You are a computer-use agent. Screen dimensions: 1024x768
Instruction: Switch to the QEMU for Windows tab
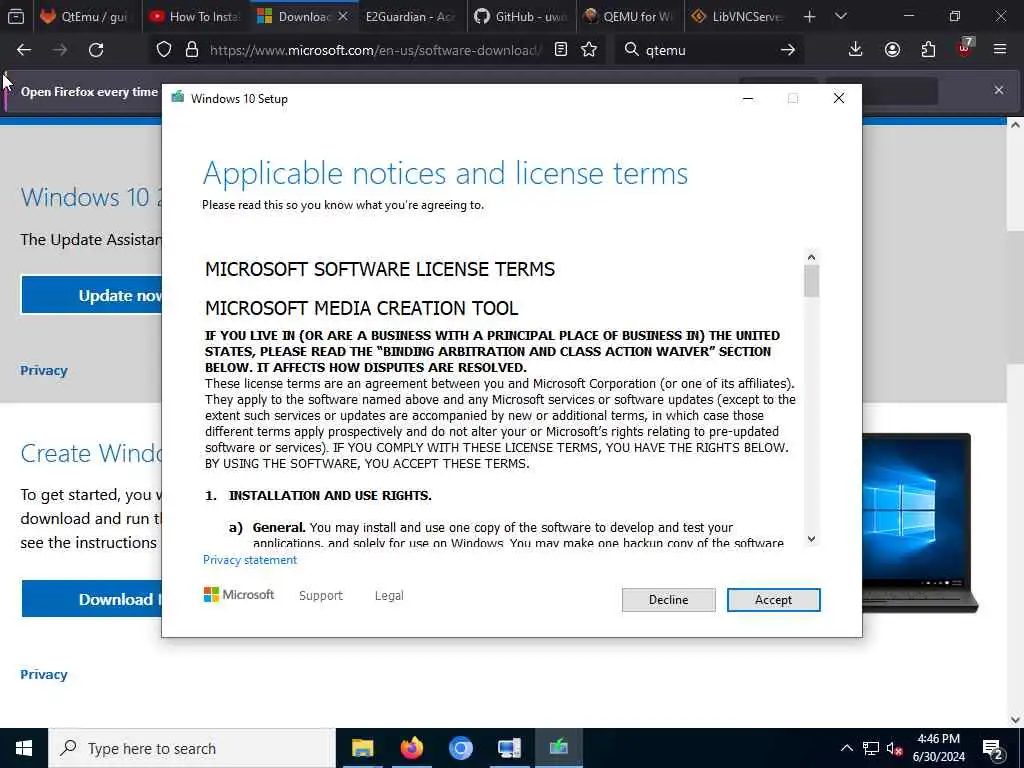(630, 16)
